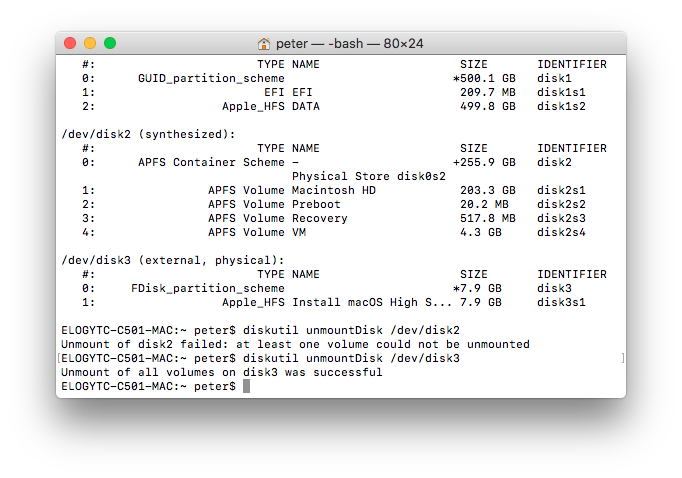Click identifier 'disk2s4'
The height and width of the screenshot is (478, 682).
point(561,232)
